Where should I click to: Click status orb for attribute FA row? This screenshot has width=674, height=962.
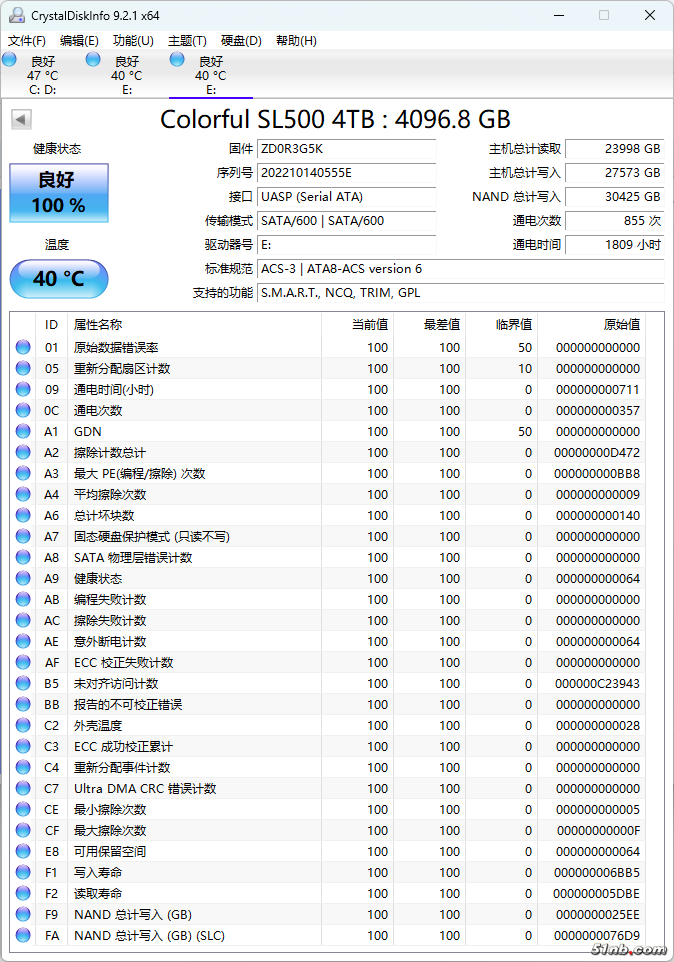click(23, 935)
